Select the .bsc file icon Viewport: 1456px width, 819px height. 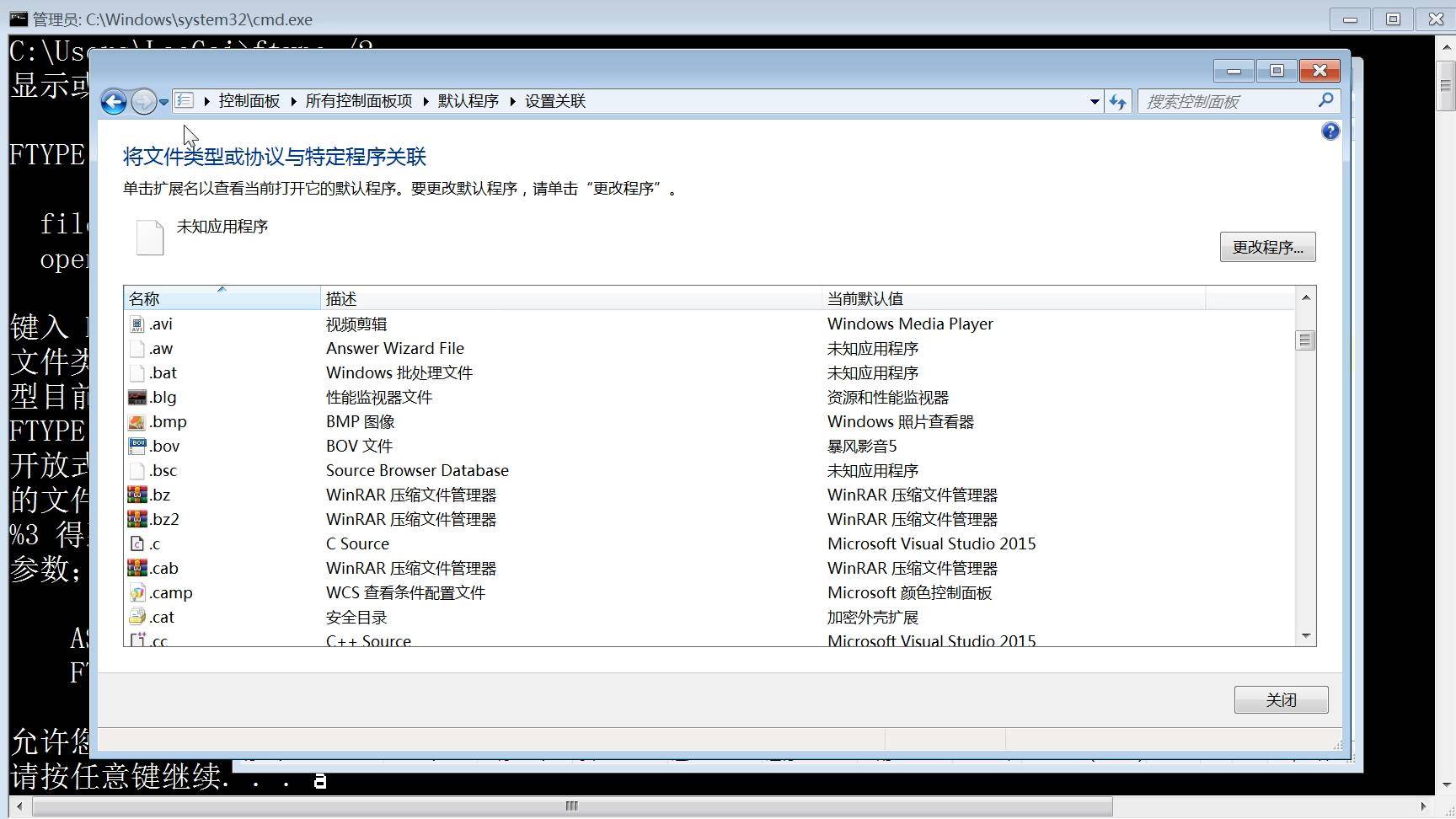[x=137, y=471]
